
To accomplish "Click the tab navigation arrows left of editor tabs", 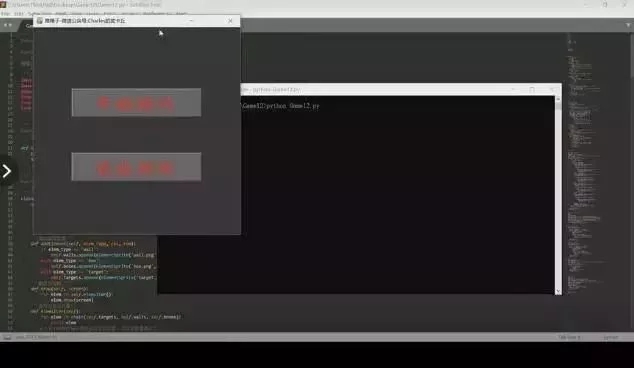I will click(x=8, y=25).
